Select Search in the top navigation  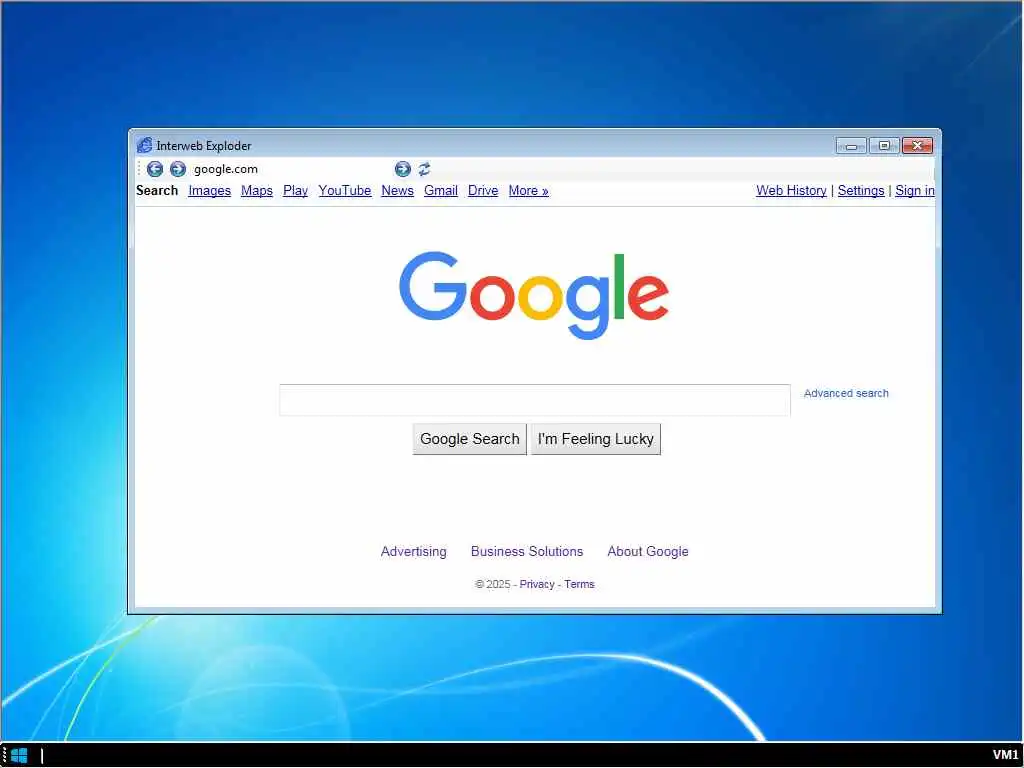point(157,191)
